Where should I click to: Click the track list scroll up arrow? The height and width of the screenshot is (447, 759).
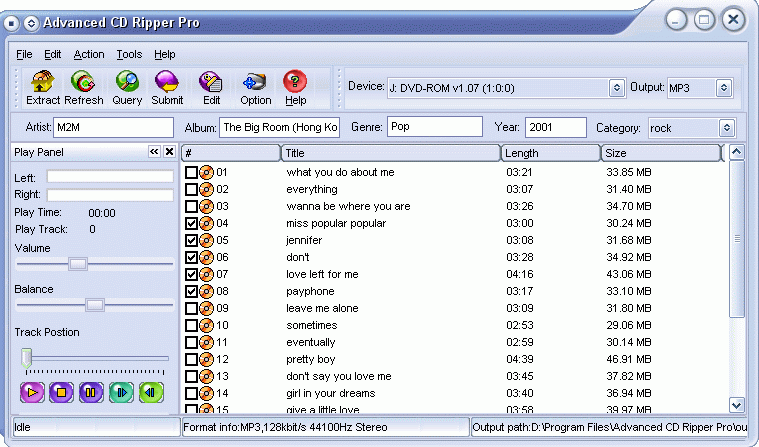736,153
